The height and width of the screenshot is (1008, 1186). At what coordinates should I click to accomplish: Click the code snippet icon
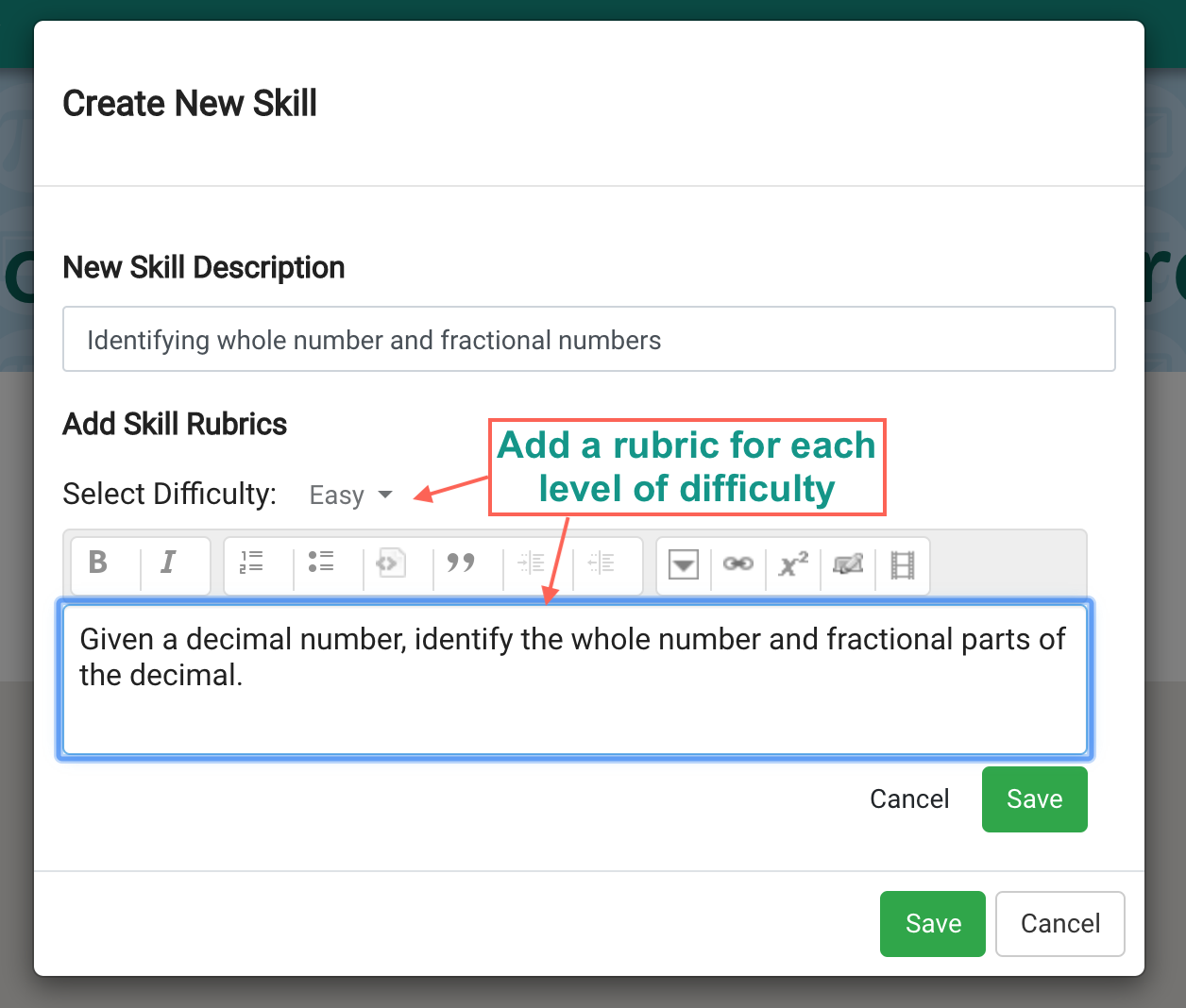point(391,563)
